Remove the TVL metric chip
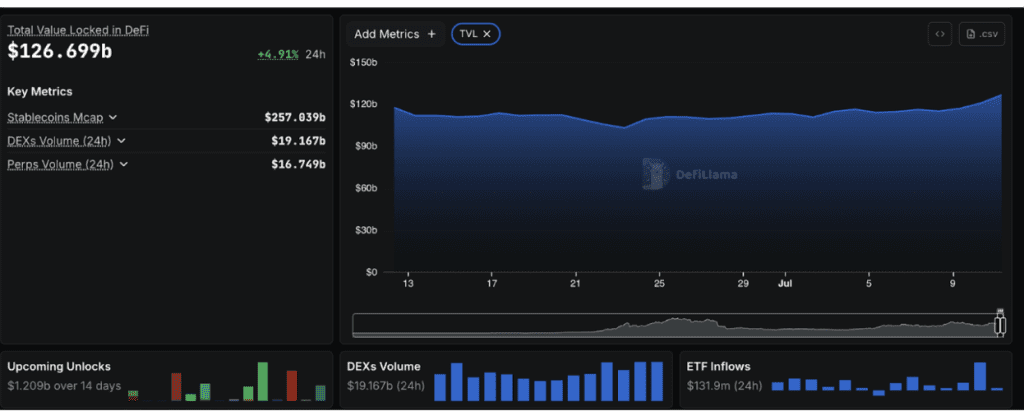1024x411 pixels. coord(487,34)
